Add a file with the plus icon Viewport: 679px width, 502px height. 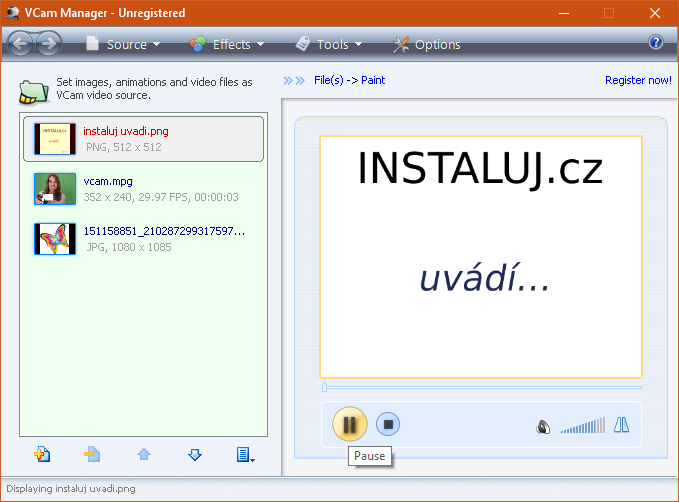[x=42, y=454]
